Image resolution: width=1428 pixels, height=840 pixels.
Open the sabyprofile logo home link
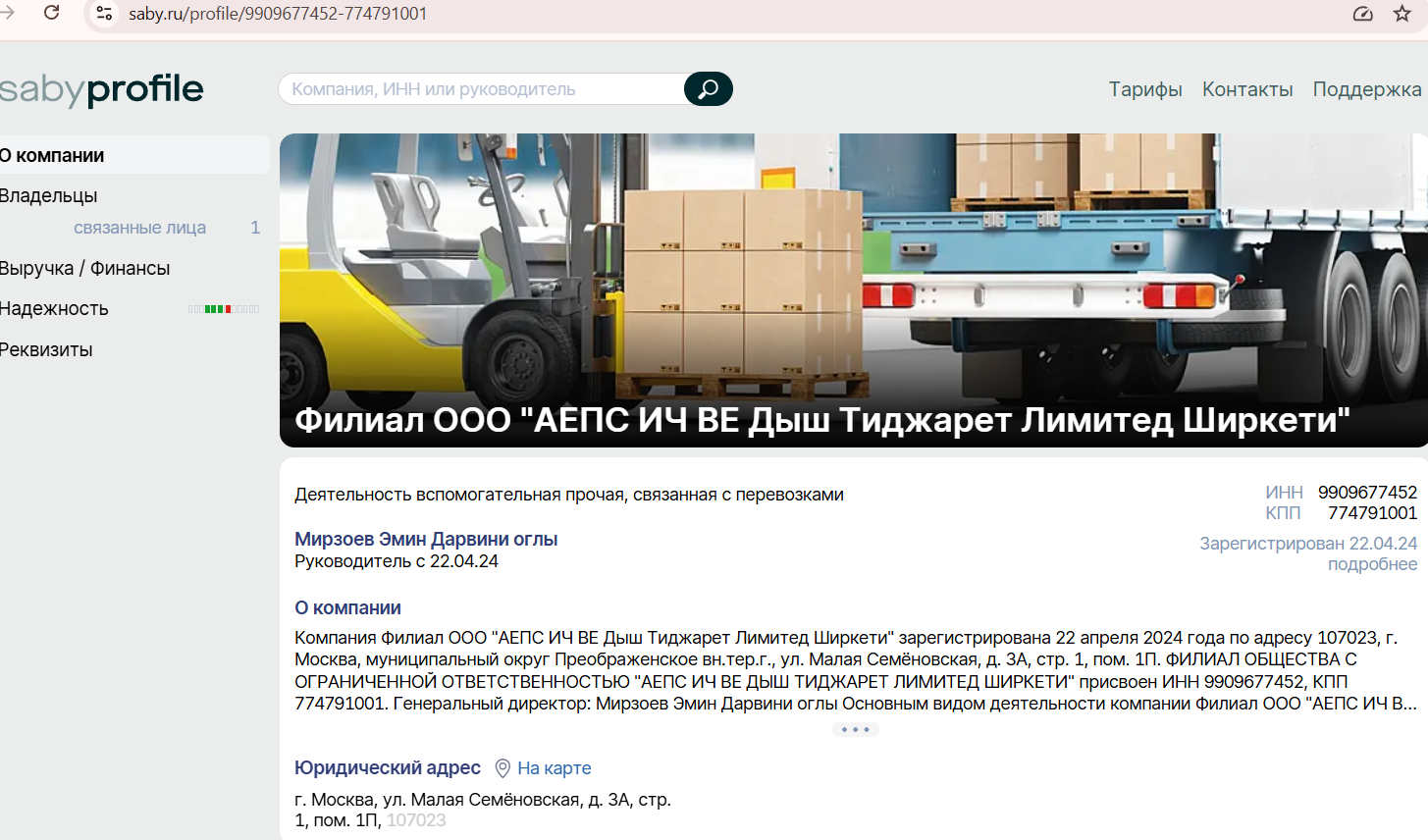click(101, 89)
